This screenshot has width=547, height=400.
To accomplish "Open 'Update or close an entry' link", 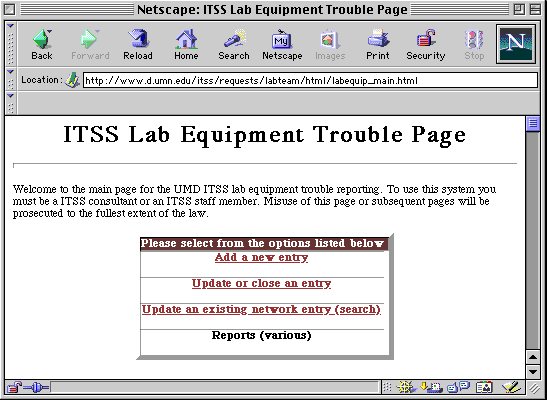I will [x=261, y=283].
